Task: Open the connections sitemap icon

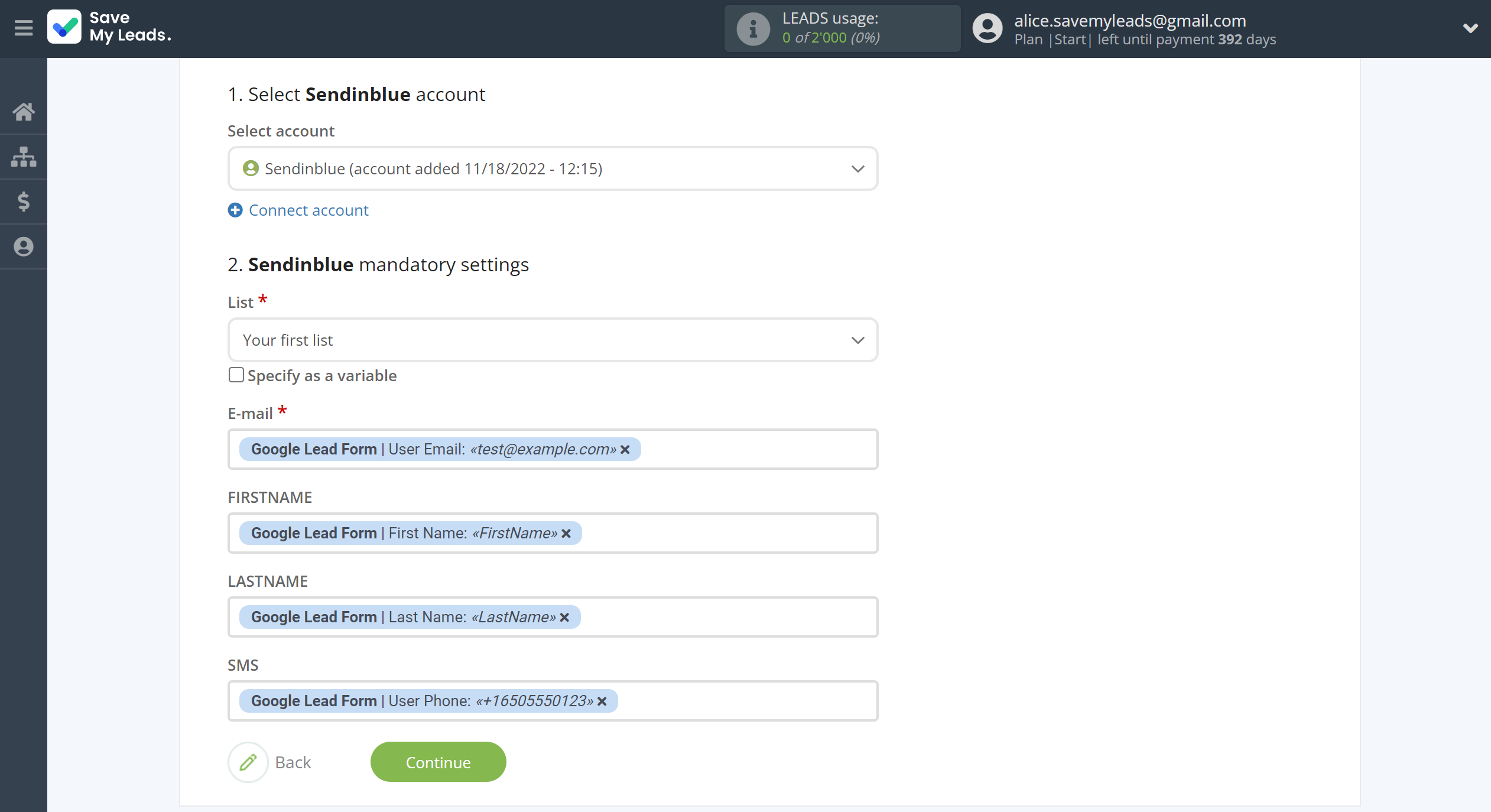Action: (24, 157)
